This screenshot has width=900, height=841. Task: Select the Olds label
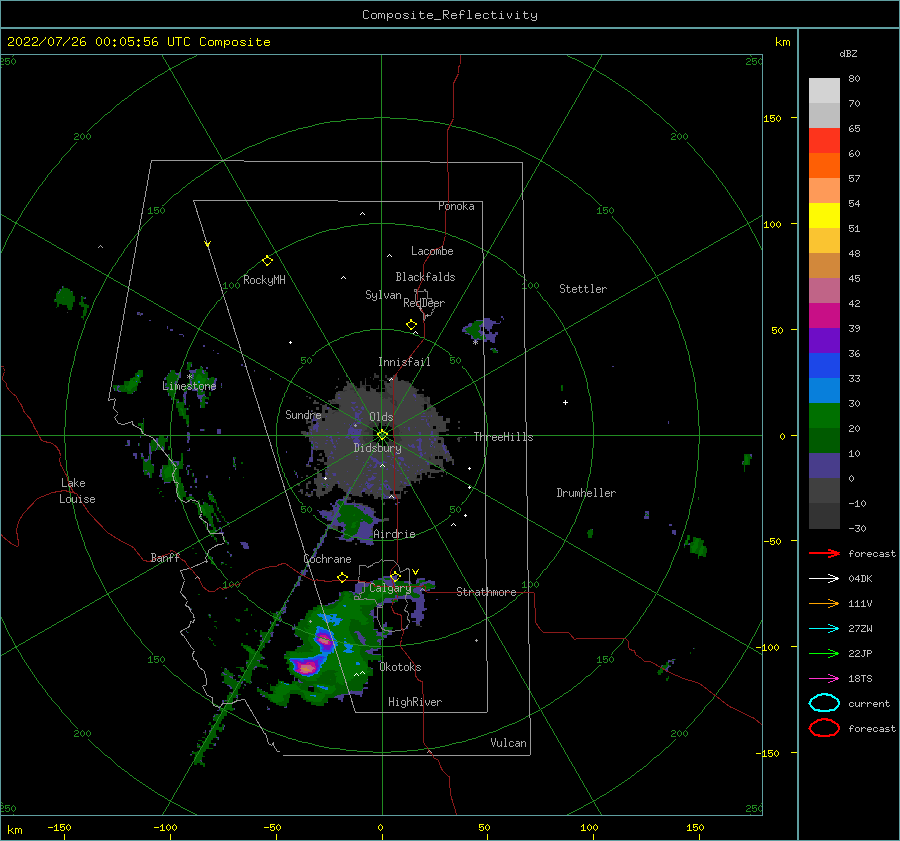coord(381,417)
